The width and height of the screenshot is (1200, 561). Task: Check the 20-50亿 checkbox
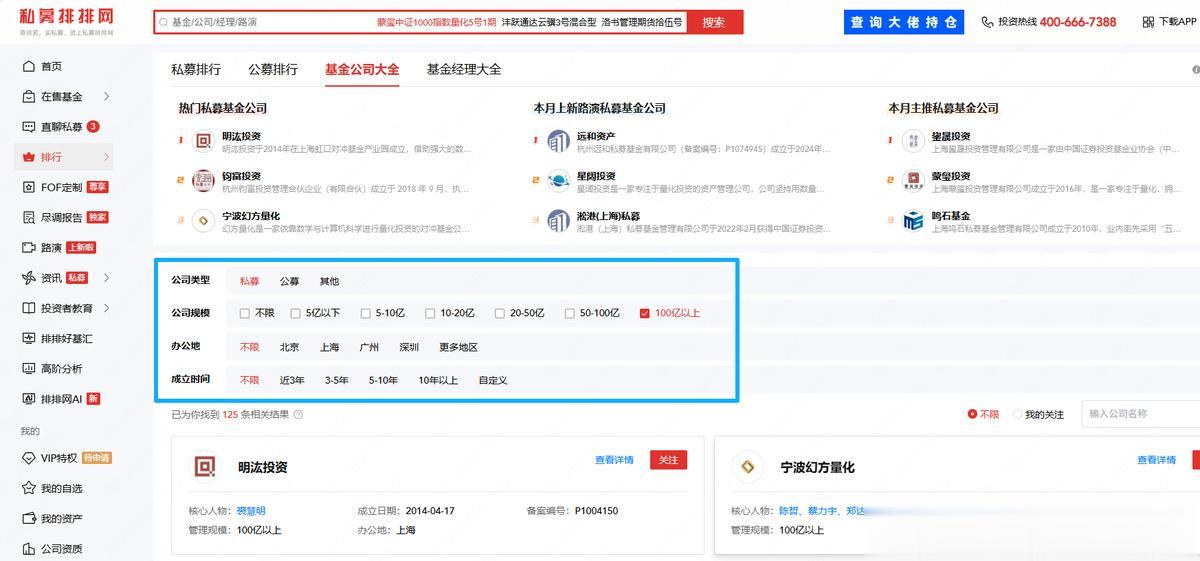pyautogui.click(x=499, y=313)
